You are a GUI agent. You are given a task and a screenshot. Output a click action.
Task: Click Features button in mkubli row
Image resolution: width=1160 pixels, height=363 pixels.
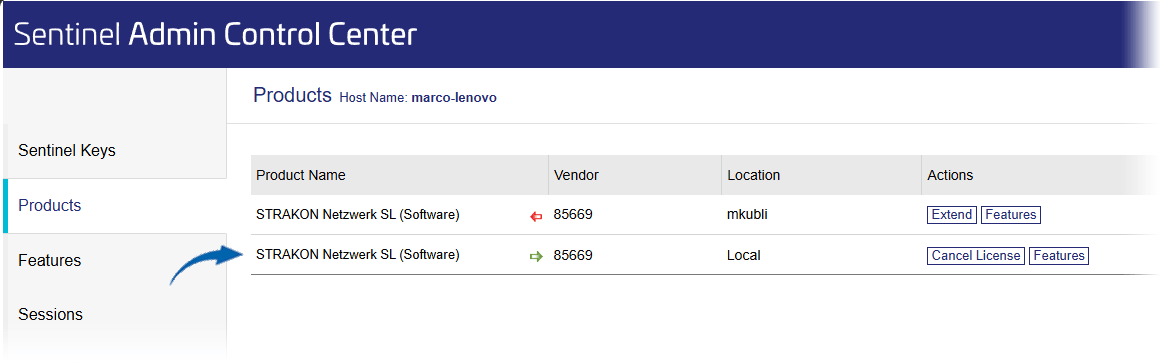coord(1011,215)
